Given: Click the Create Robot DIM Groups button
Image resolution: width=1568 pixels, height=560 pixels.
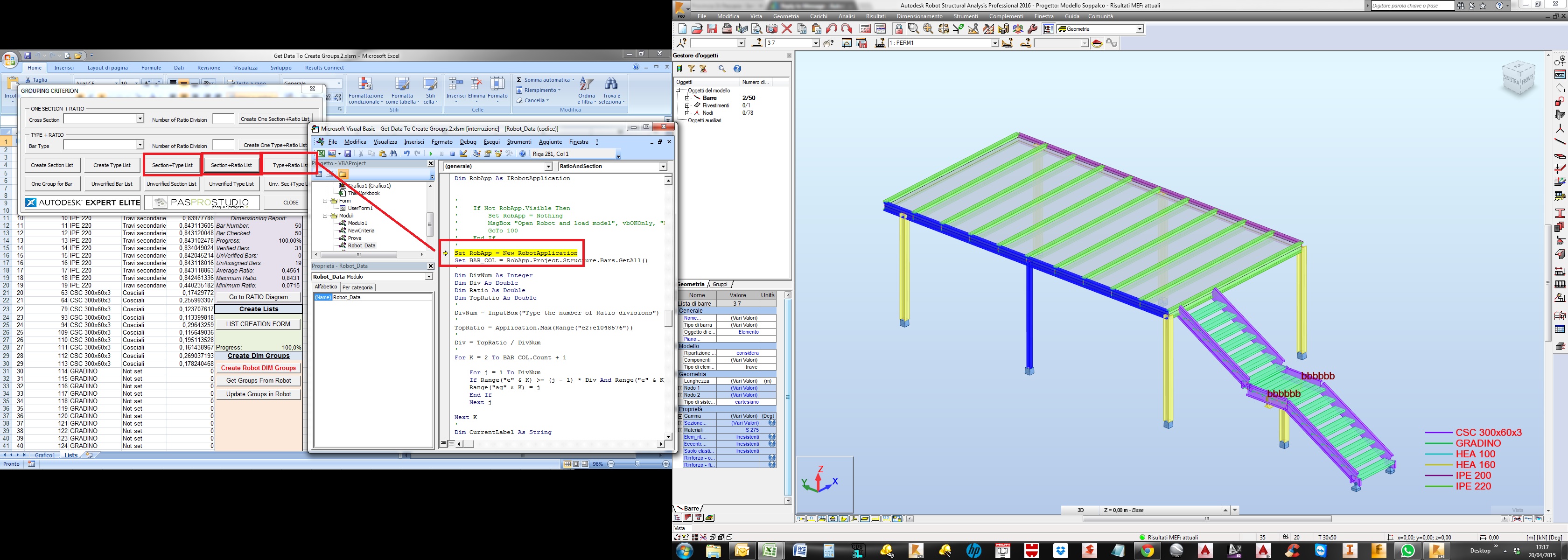Looking at the screenshot, I should click(x=258, y=368).
